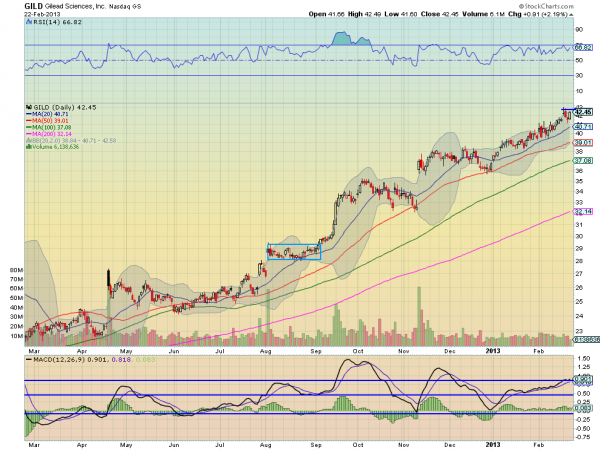This screenshot has width=600, height=450.
Task: Click the 1.50 level on the MACD axis
Action: [x=584, y=359]
